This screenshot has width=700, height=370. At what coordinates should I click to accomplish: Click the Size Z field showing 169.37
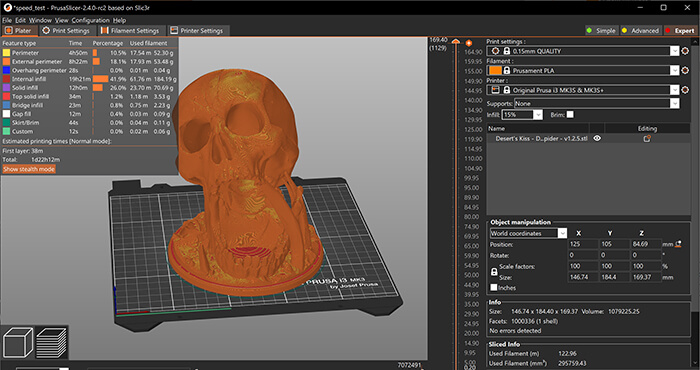[x=645, y=277]
